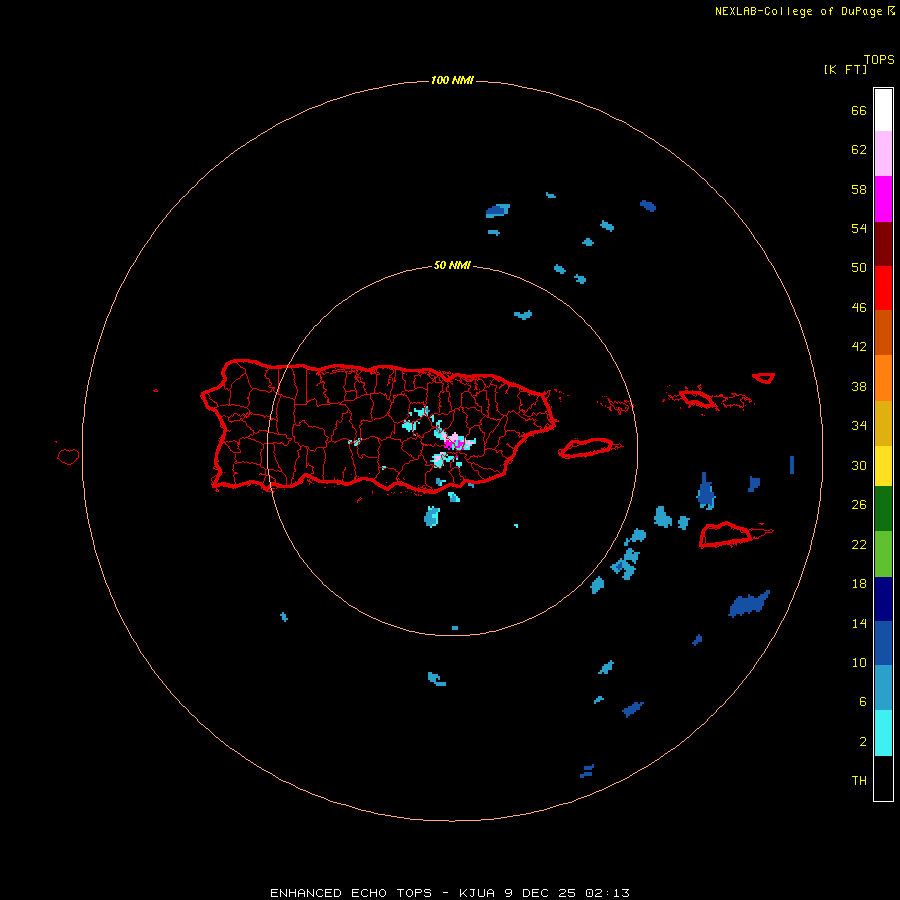Click the 2 value on the scale
The image size is (900, 900).
coord(862,742)
